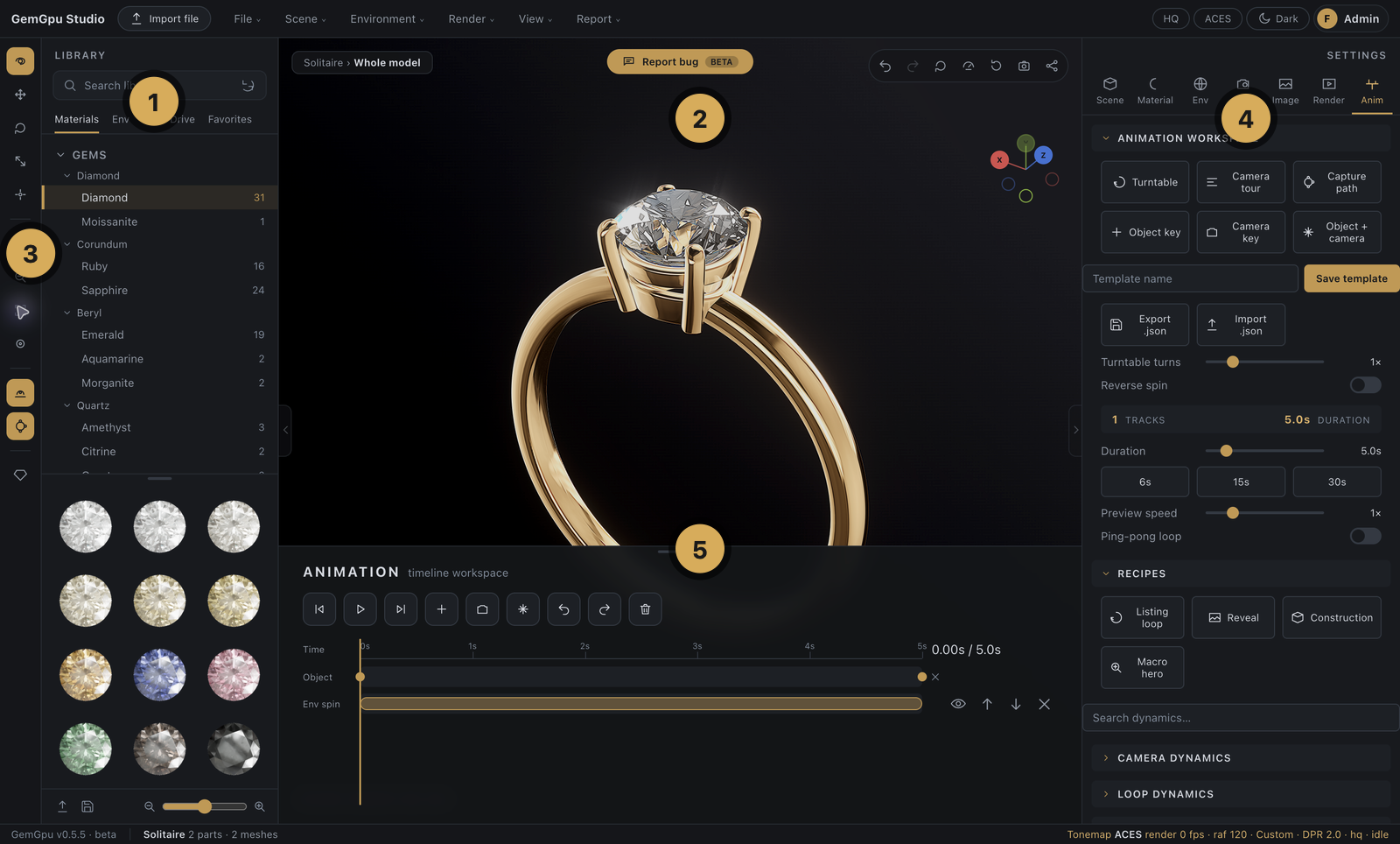Screen dimensions: 1400x844
Task: Remove the Env spin track
Action: (x=1045, y=704)
